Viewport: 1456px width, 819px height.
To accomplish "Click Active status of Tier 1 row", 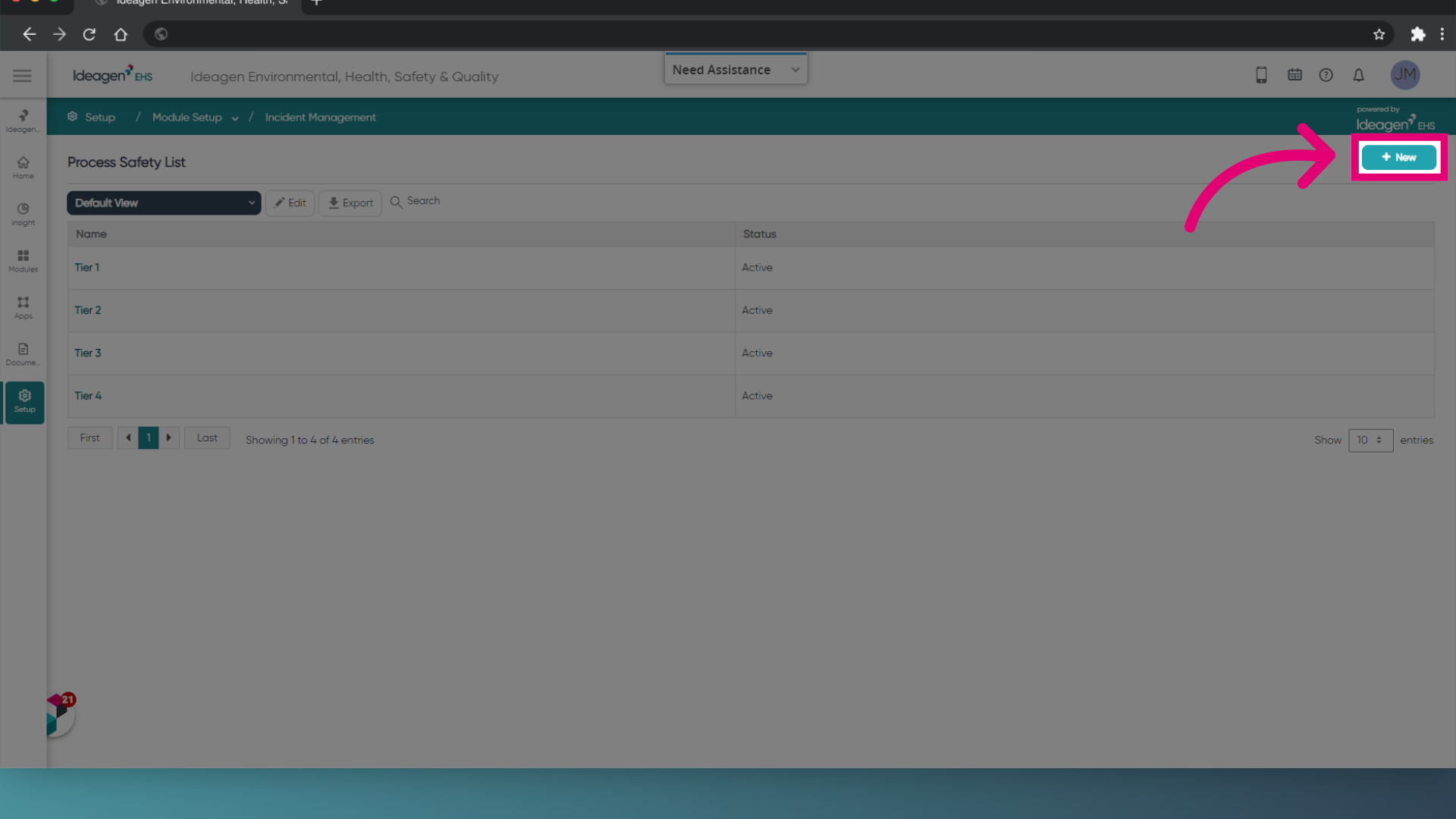I will [757, 268].
